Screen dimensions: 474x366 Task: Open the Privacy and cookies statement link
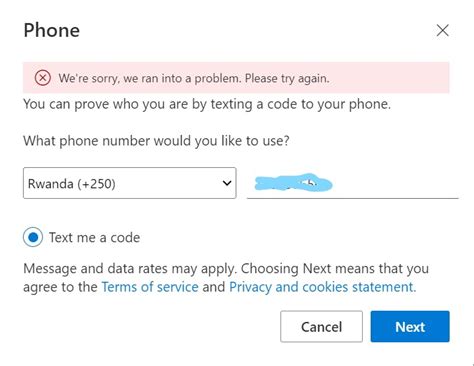pos(323,287)
